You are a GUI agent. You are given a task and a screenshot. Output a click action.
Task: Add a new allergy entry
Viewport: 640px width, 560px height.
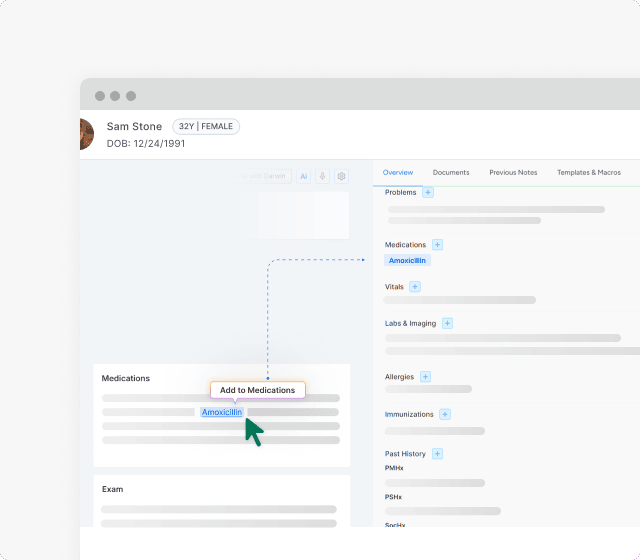coord(425,377)
